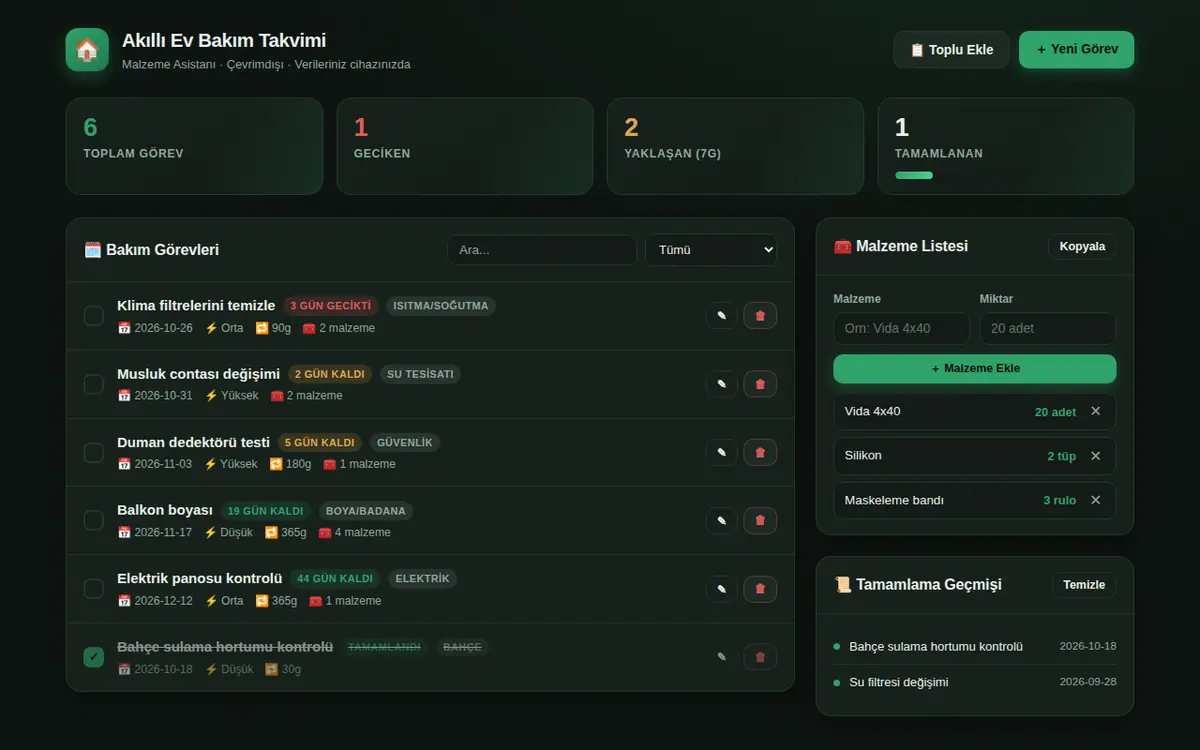The width and height of the screenshot is (1200, 750).
Task: Click the 3 GÜN GECİKTİ overdue badge
Action: pos(331,306)
